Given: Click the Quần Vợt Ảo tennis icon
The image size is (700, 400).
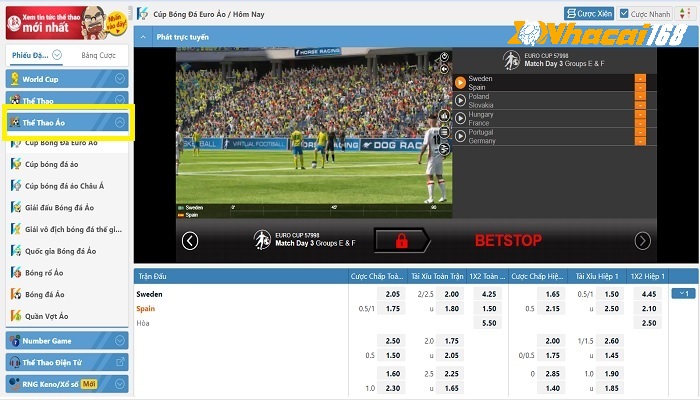Looking at the screenshot, I should 16,316.
